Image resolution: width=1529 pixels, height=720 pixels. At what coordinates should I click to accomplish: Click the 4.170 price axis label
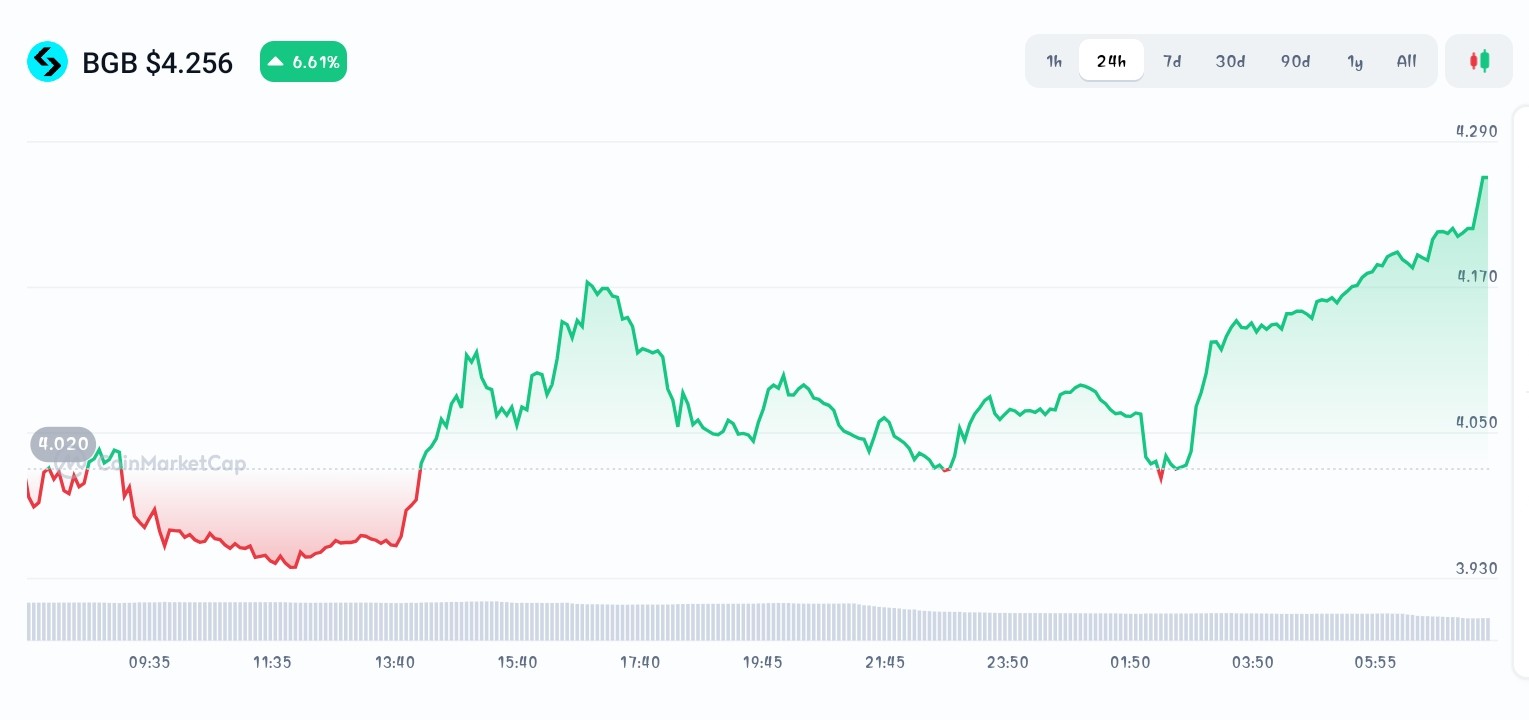(1476, 276)
